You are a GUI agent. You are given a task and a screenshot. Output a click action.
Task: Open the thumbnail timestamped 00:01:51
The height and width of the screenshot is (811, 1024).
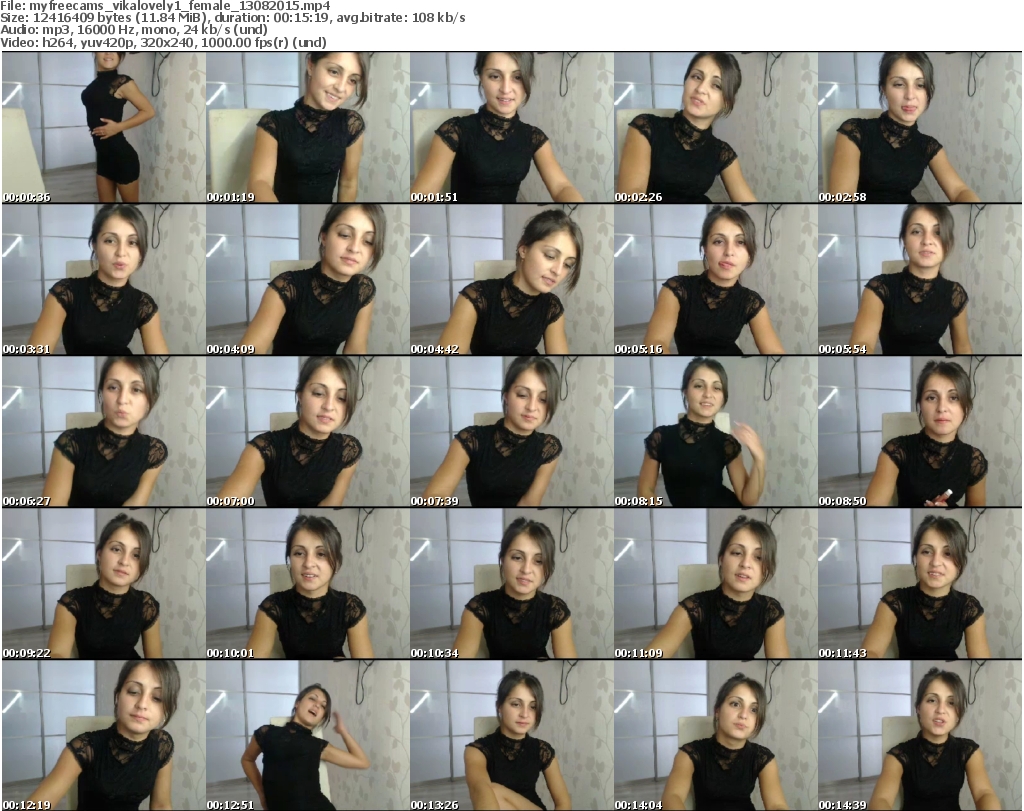pyautogui.click(x=511, y=127)
